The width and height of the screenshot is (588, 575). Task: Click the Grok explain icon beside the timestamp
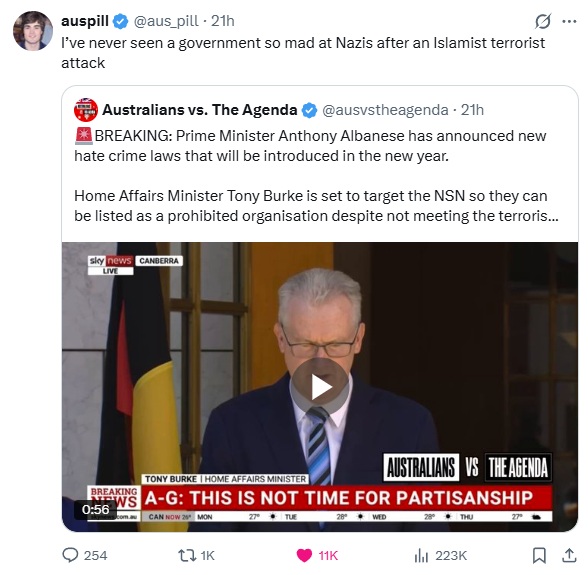point(543,21)
